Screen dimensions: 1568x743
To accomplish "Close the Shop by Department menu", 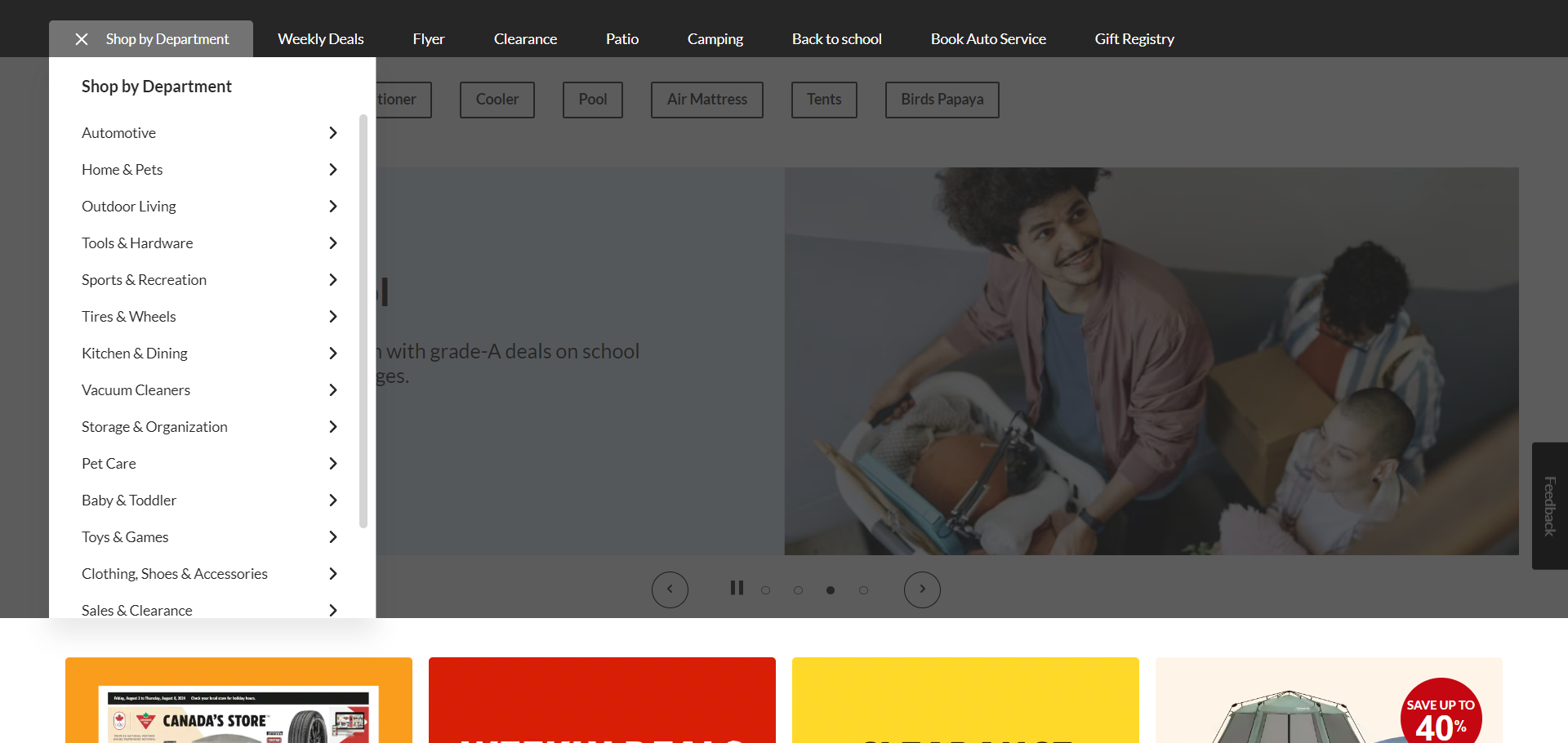I will [82, 39].
